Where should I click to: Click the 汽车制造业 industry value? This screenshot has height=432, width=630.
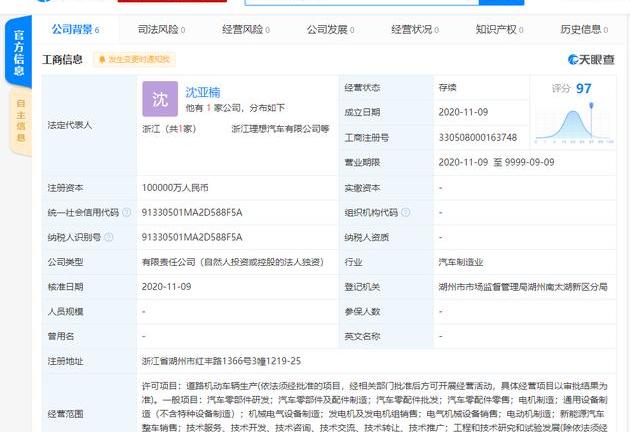coord(460,262)
